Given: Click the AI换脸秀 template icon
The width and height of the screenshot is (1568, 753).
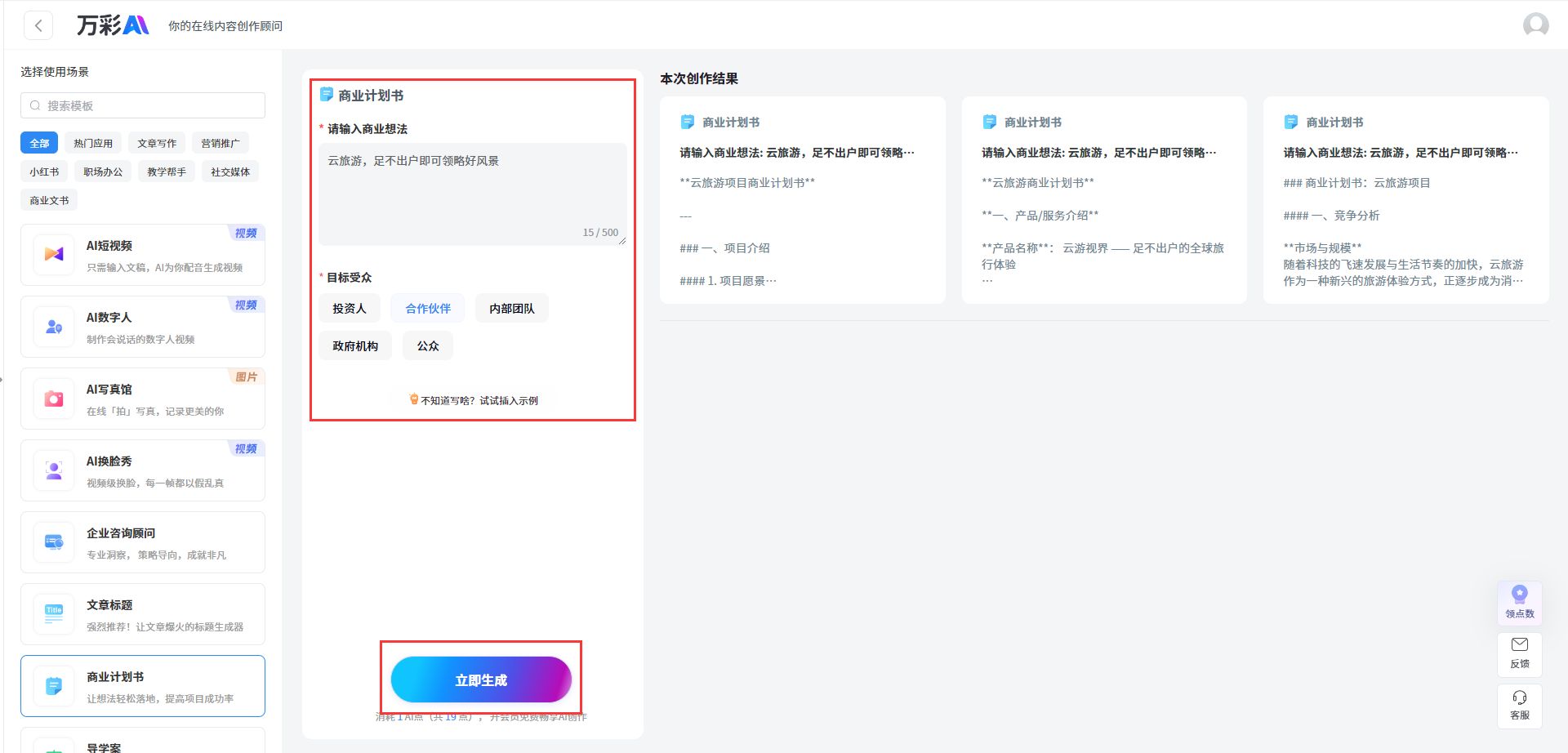Looking at the screenshot, I should click(x=54, y=470).
